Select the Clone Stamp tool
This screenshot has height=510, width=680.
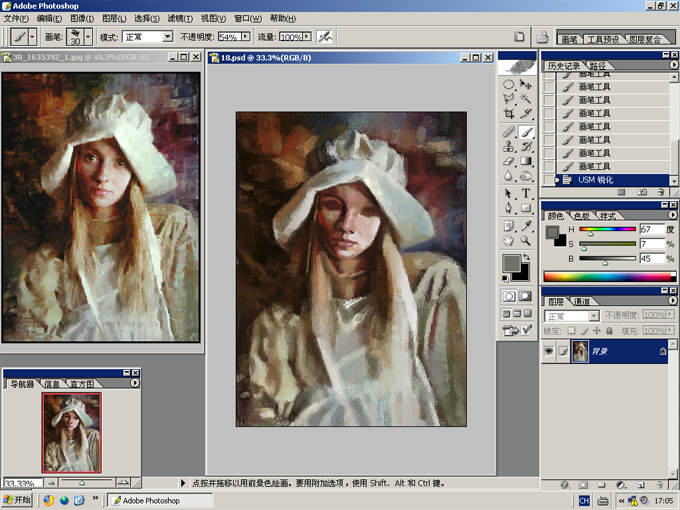coord(509,147)
